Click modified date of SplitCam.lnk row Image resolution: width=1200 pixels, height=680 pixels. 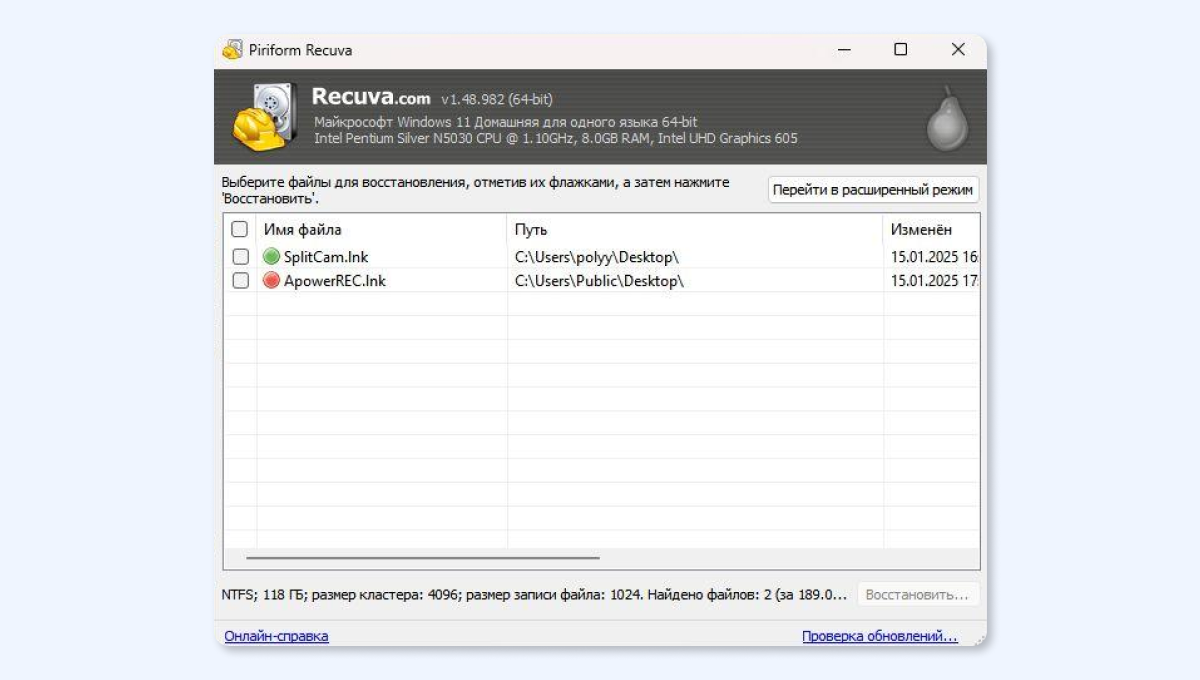934,257
